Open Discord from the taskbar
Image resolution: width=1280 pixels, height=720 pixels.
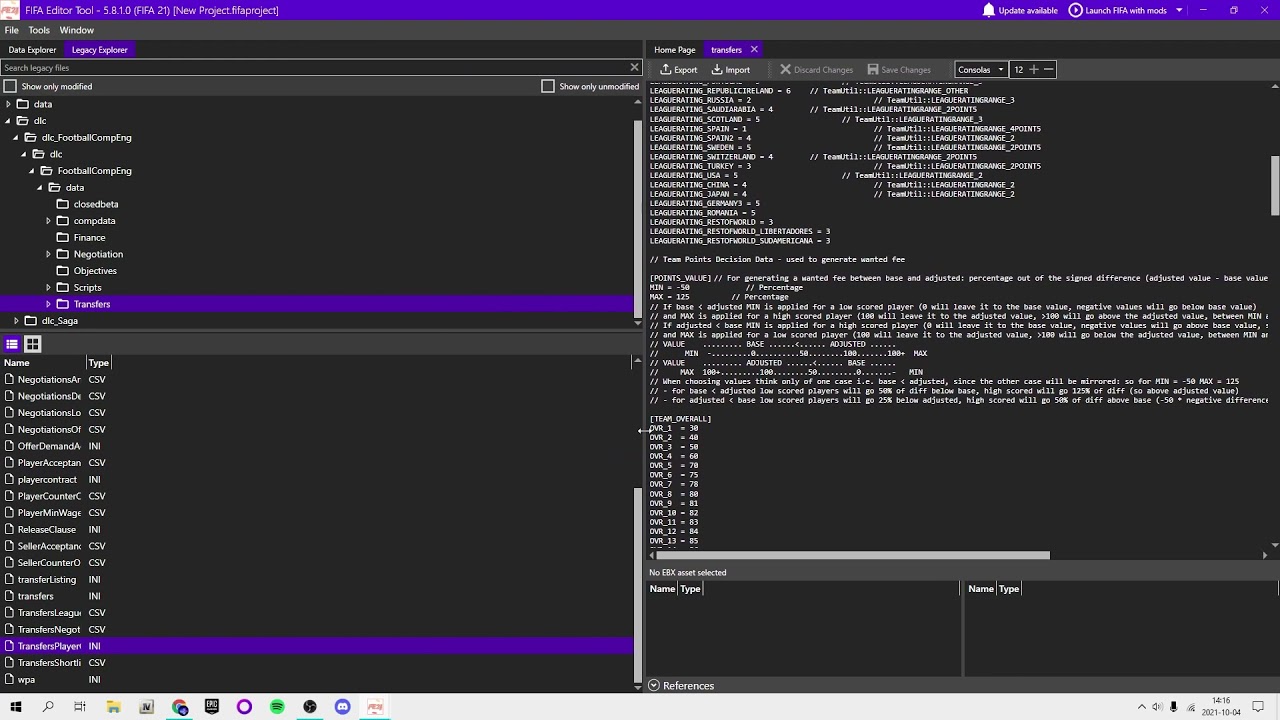tap(342, 707)
